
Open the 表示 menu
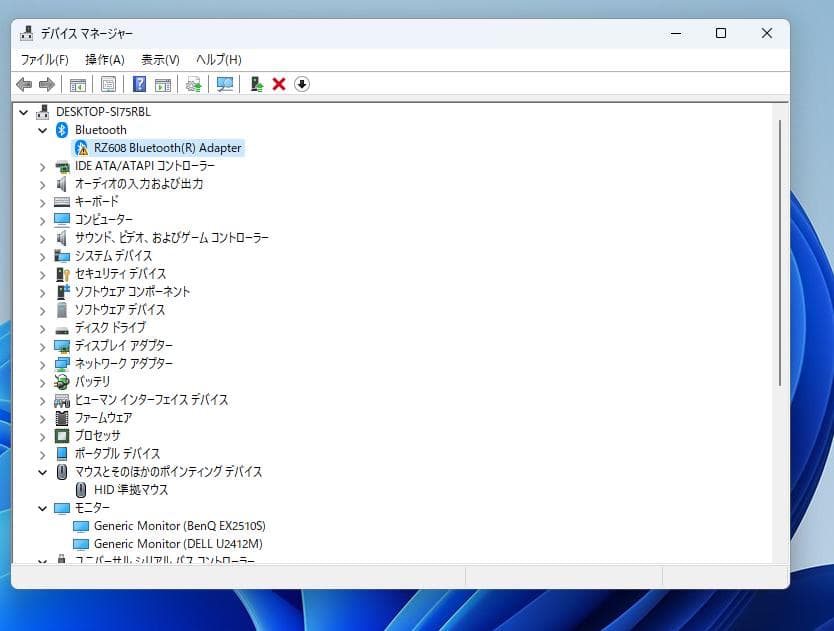157,59
